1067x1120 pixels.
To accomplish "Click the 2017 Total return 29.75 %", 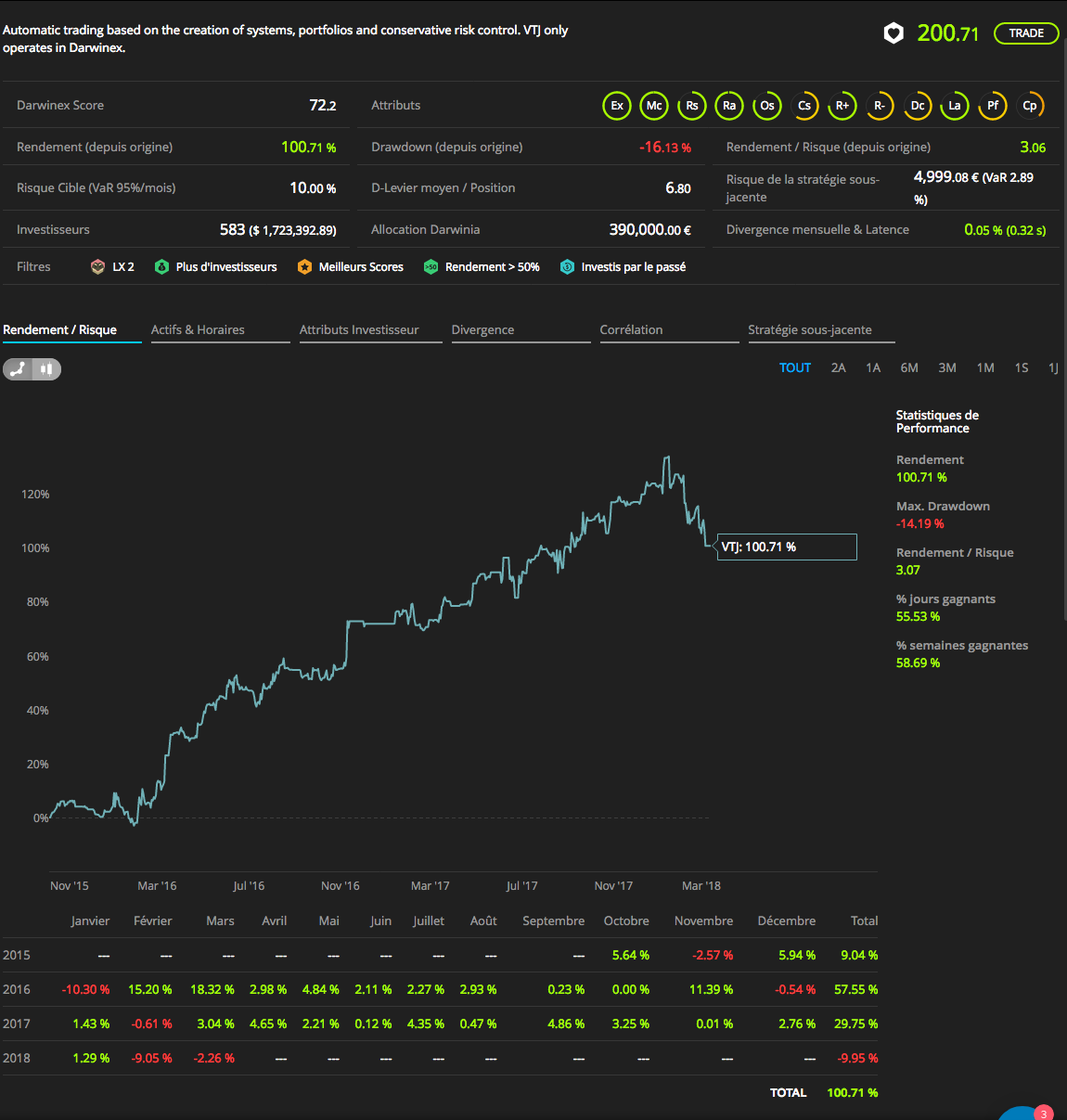I will 856,1024.
